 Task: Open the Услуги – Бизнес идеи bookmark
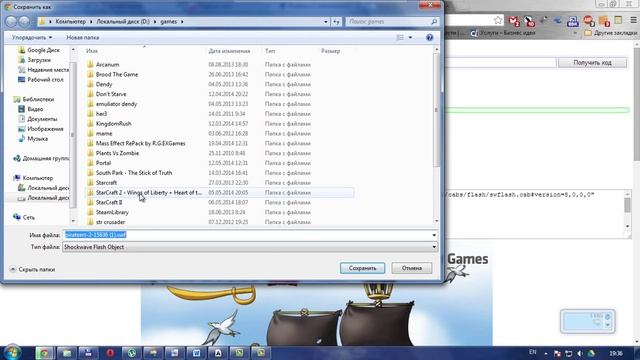(x=502, y=33)
